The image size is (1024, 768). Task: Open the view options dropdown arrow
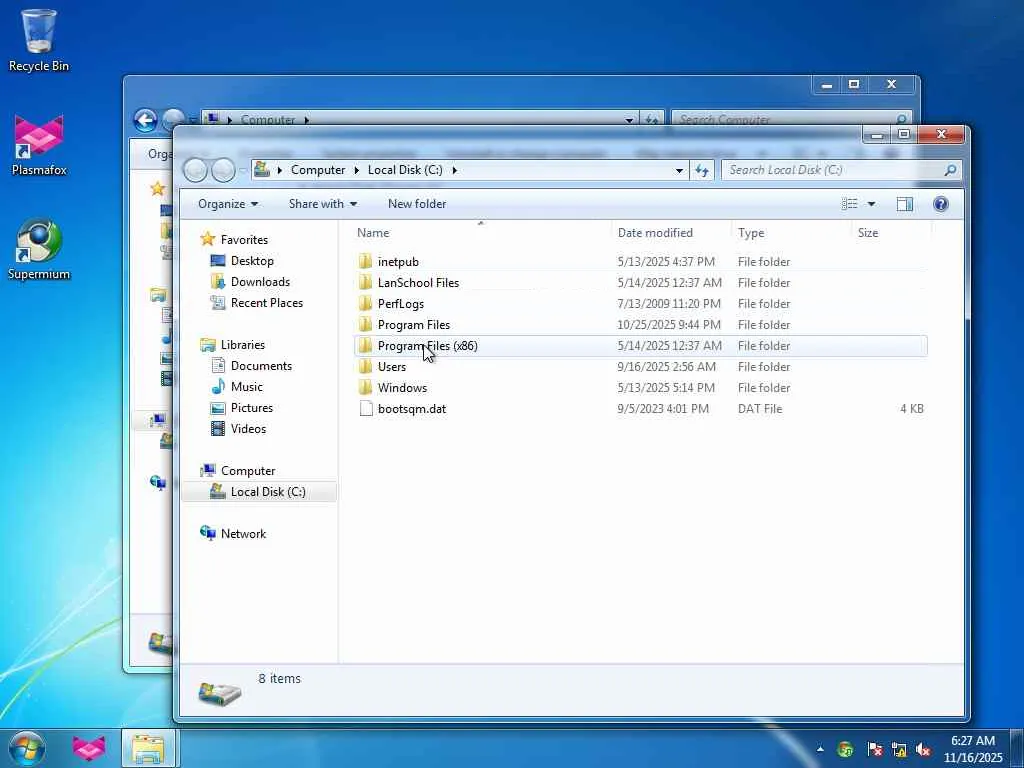click(x=871, y=204)
